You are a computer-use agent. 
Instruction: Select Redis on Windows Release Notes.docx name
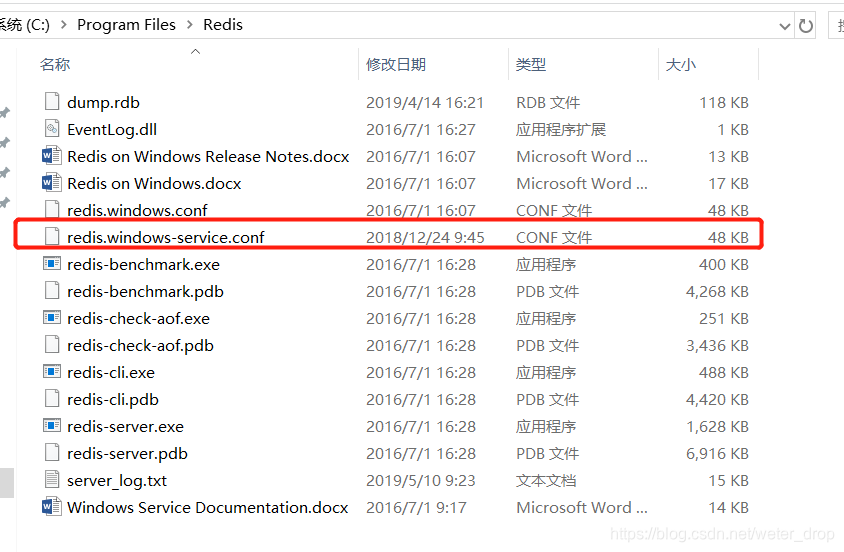coord(208,157)
